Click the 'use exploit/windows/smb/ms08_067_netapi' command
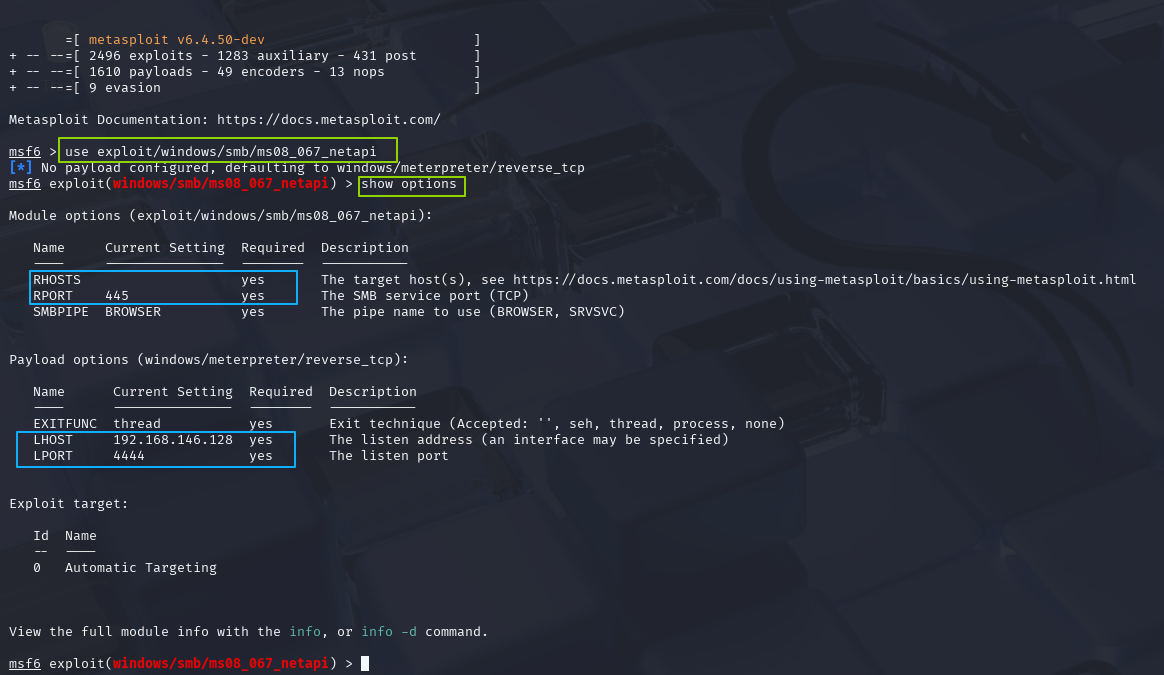The height and width of the screenshot is (675, 1164). pyautogui.click(x=220, y=151)
